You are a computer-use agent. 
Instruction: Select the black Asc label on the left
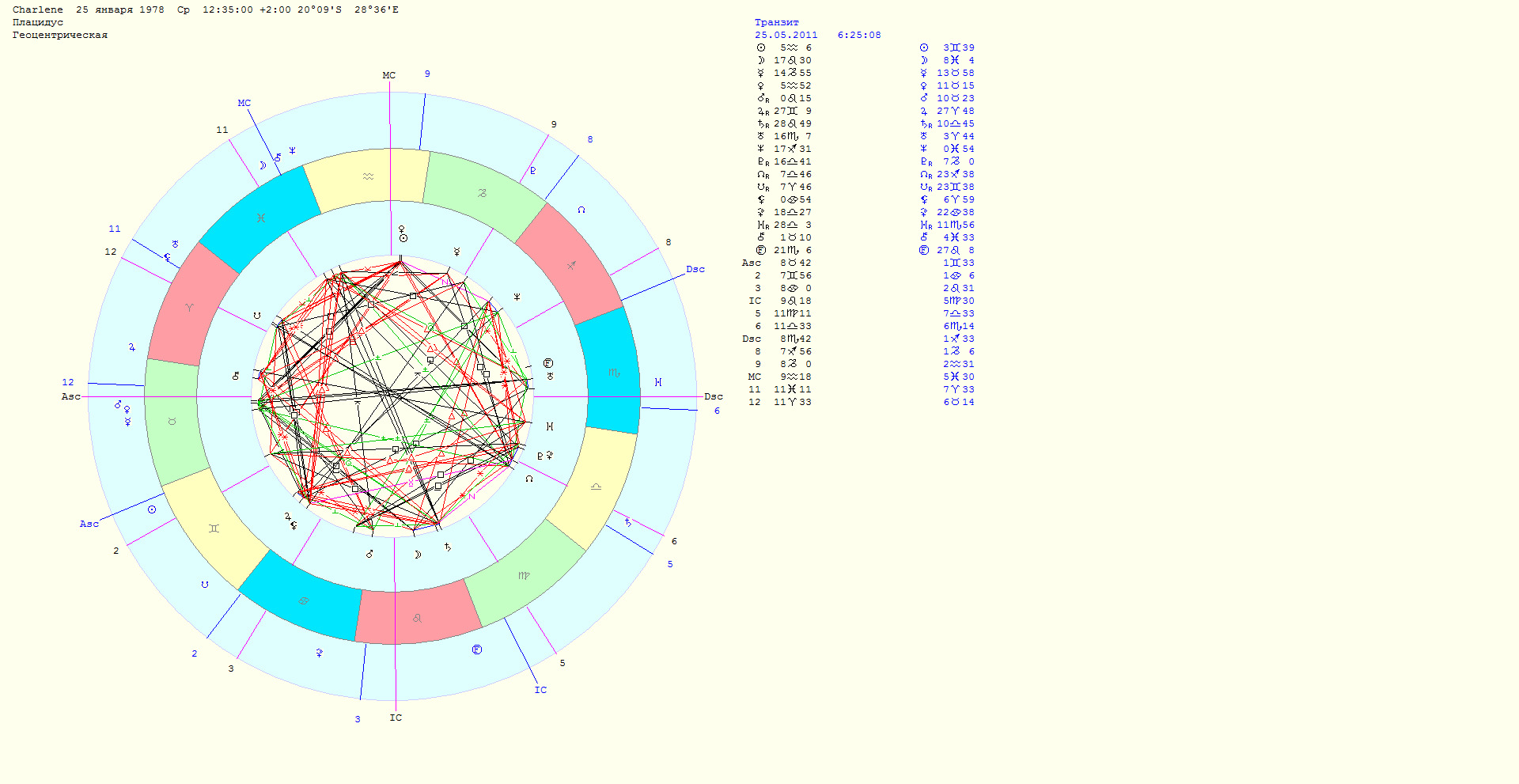point(70,396)
